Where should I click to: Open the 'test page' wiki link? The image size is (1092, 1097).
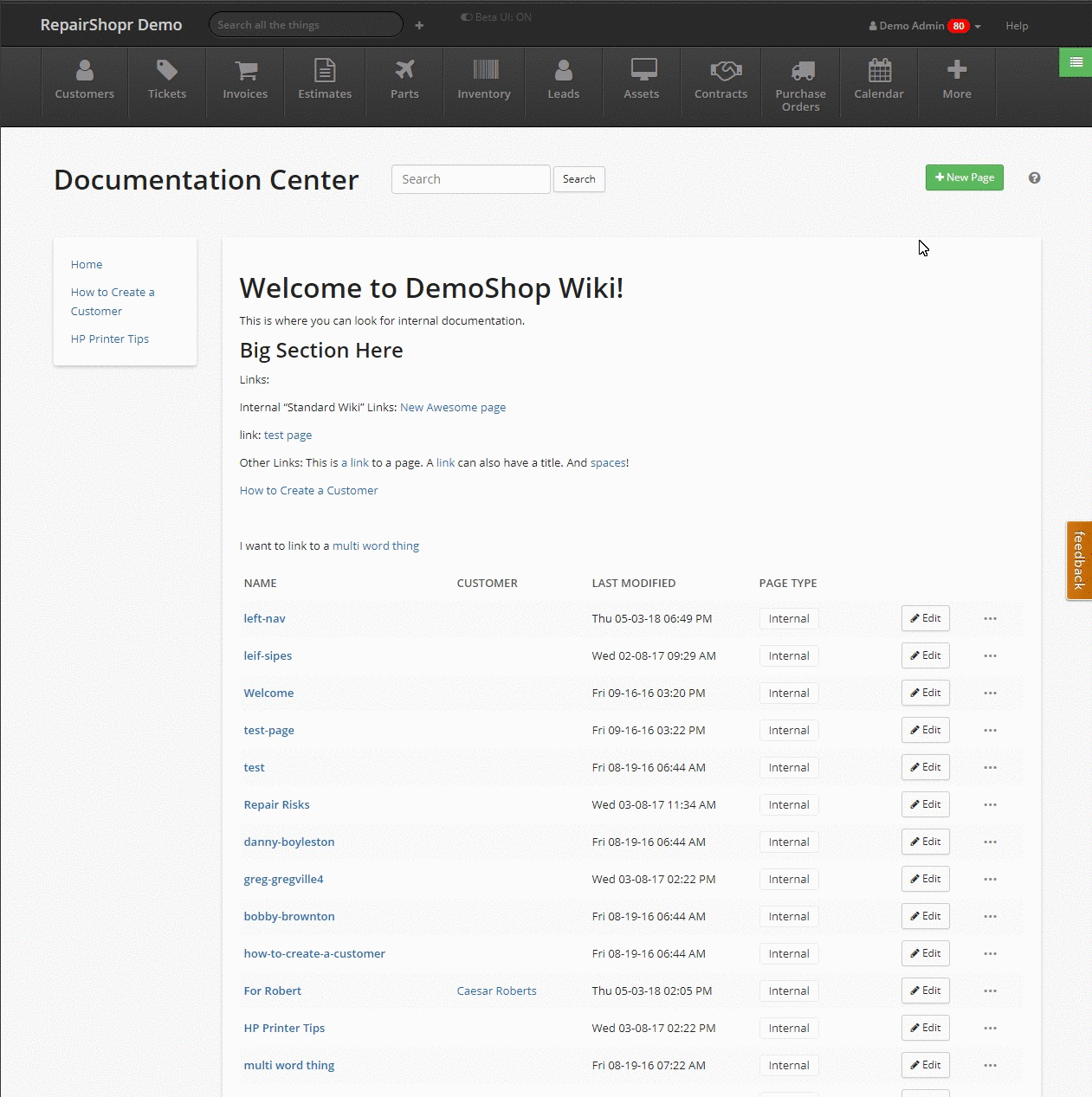click(288, 435)
